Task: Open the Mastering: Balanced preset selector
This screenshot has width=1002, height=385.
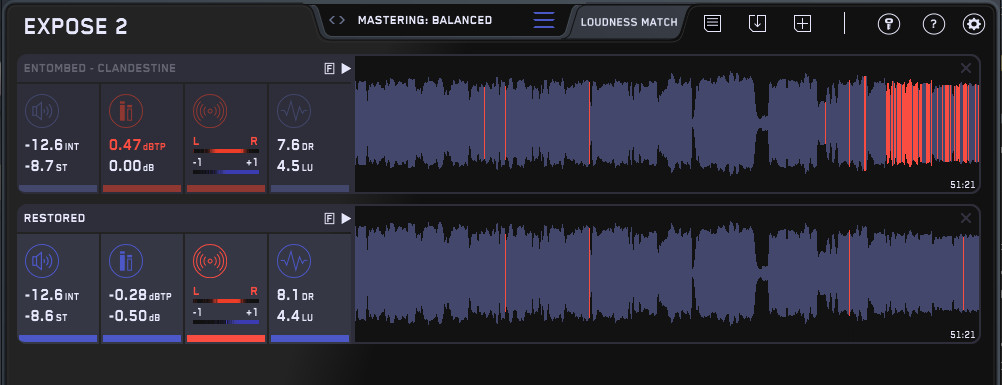Action: [425, 20]
